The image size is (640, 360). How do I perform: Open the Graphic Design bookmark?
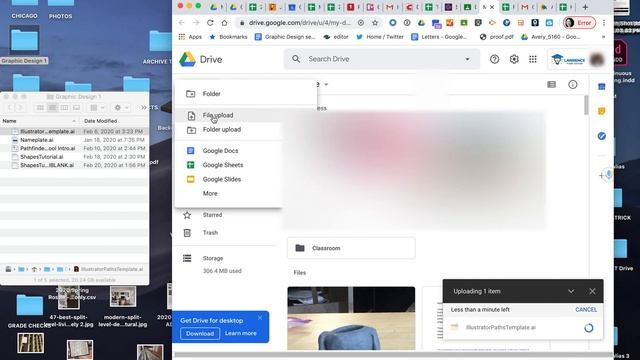point(285,37)
